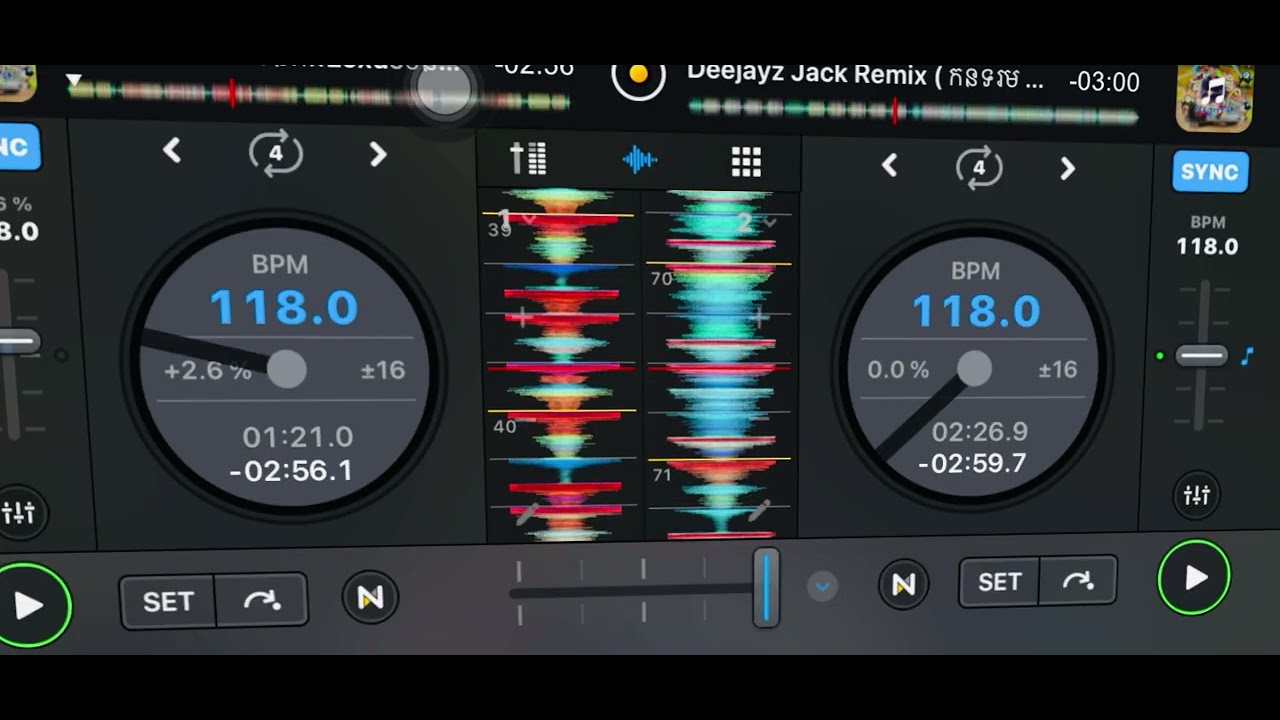1280x720 pixels.
Task: Move left deck loop backward arrow
Action: click(172, 151)
